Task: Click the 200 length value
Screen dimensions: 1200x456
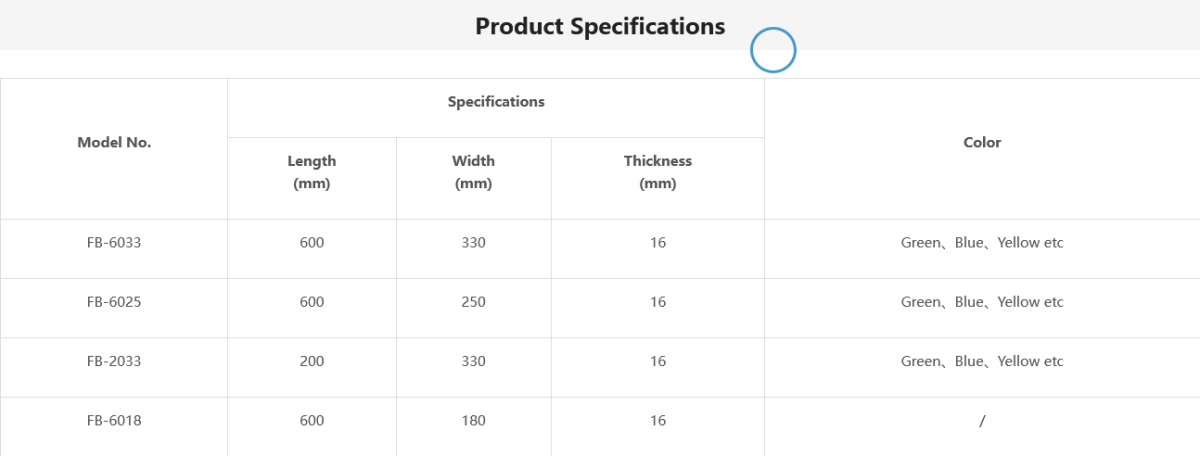Action: coord(312,361)
